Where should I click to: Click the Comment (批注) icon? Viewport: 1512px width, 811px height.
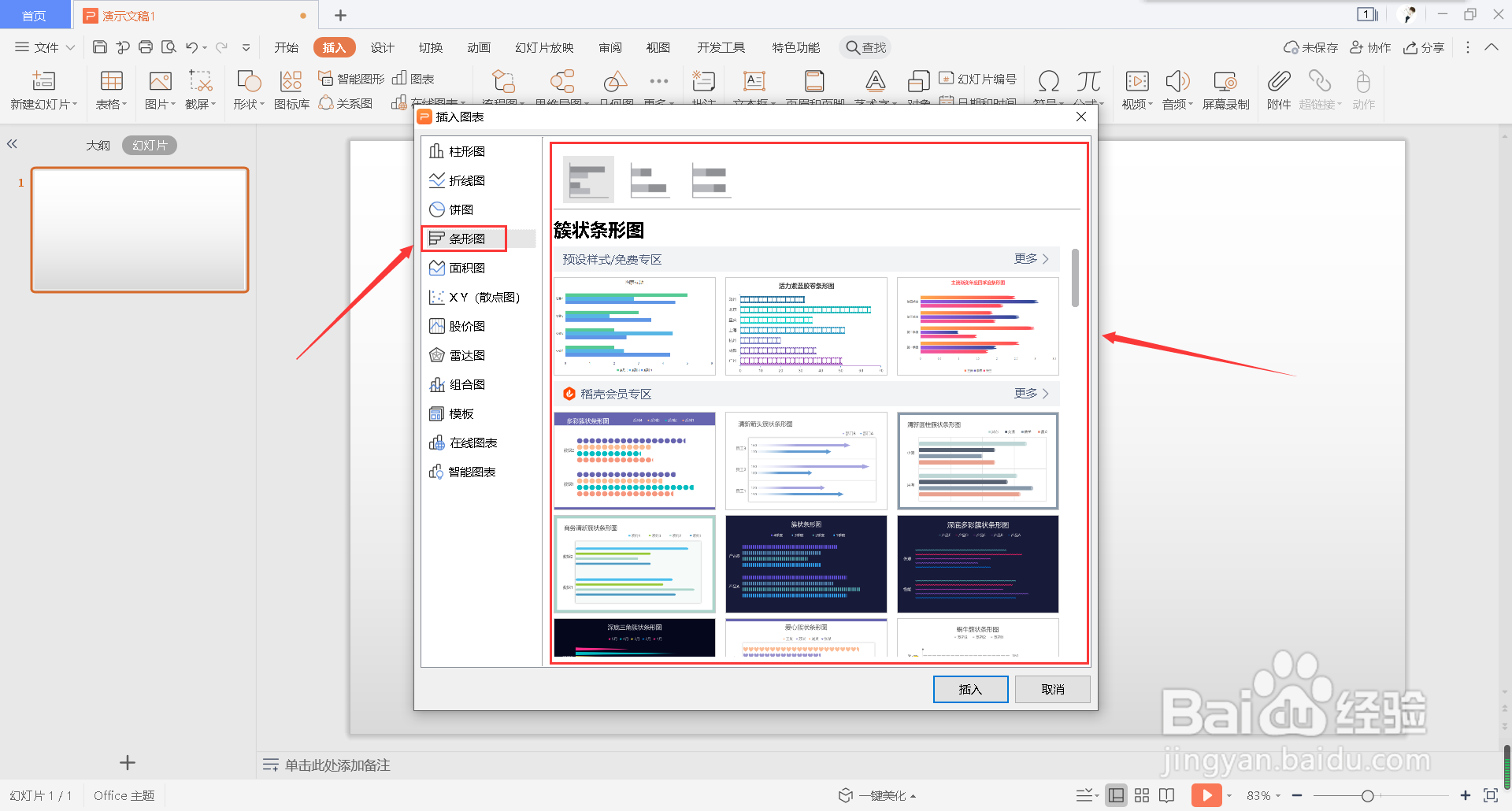tap(703, 81)
